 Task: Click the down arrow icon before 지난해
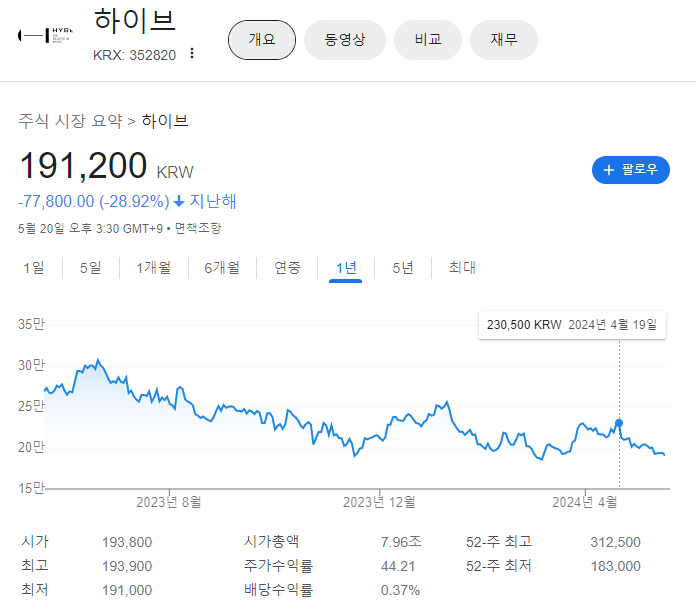[179, 201]
